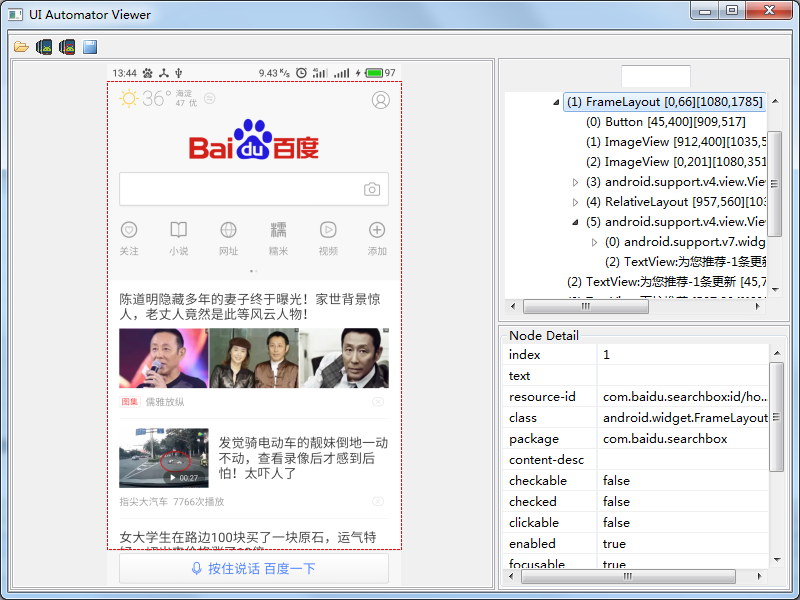Click the Node Detail up scroll arrow

[x=777, y=353]
